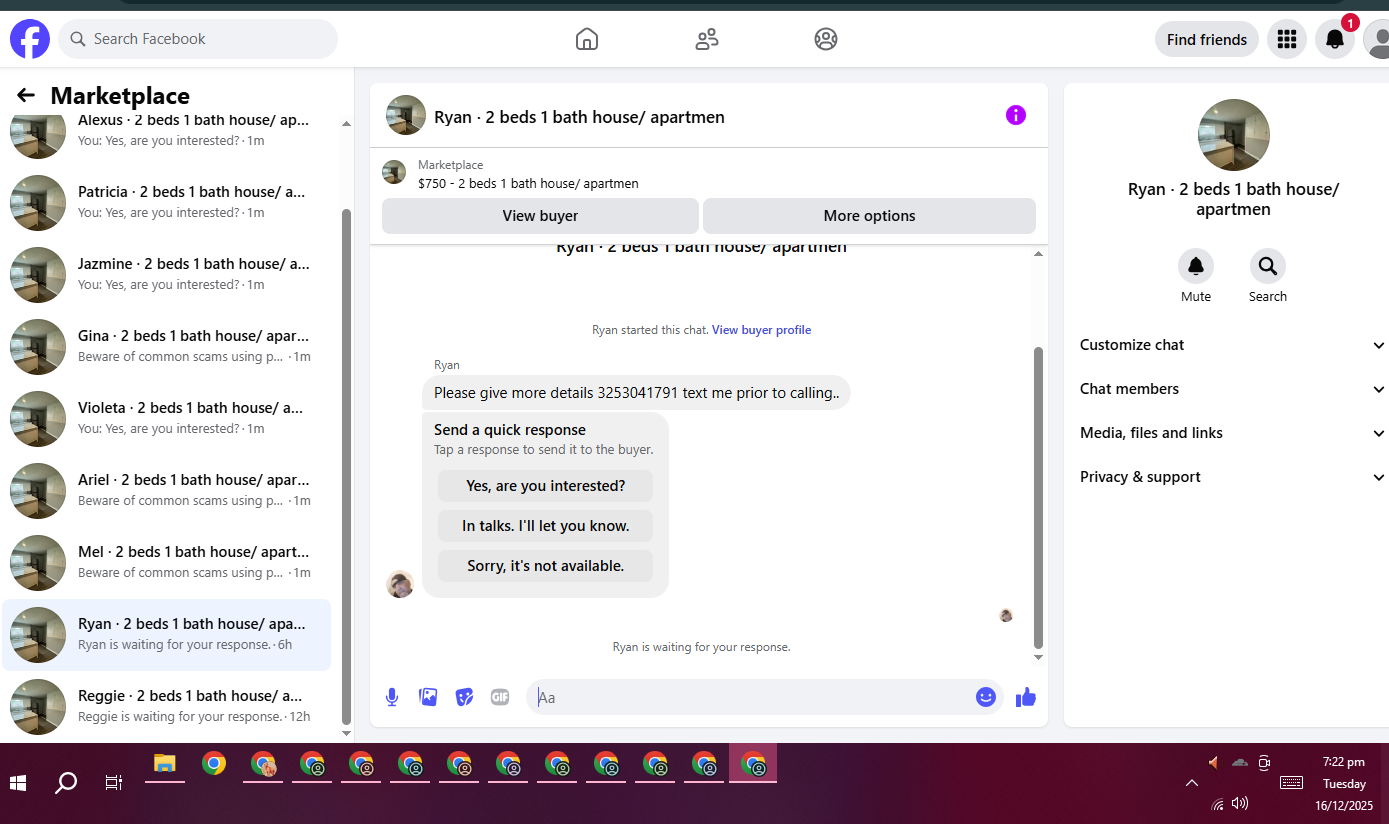Select the Ryan conversation
Viewport: 1389px width, 824px height.
167,635
